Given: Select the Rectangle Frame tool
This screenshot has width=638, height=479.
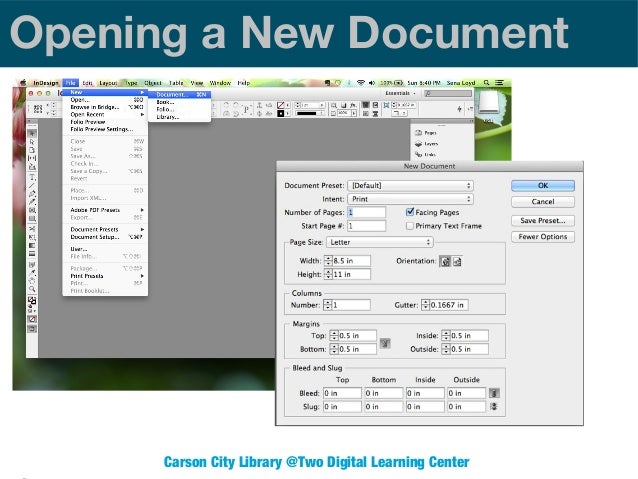Looking at the screenshot, I should click(x=32, y=210).
